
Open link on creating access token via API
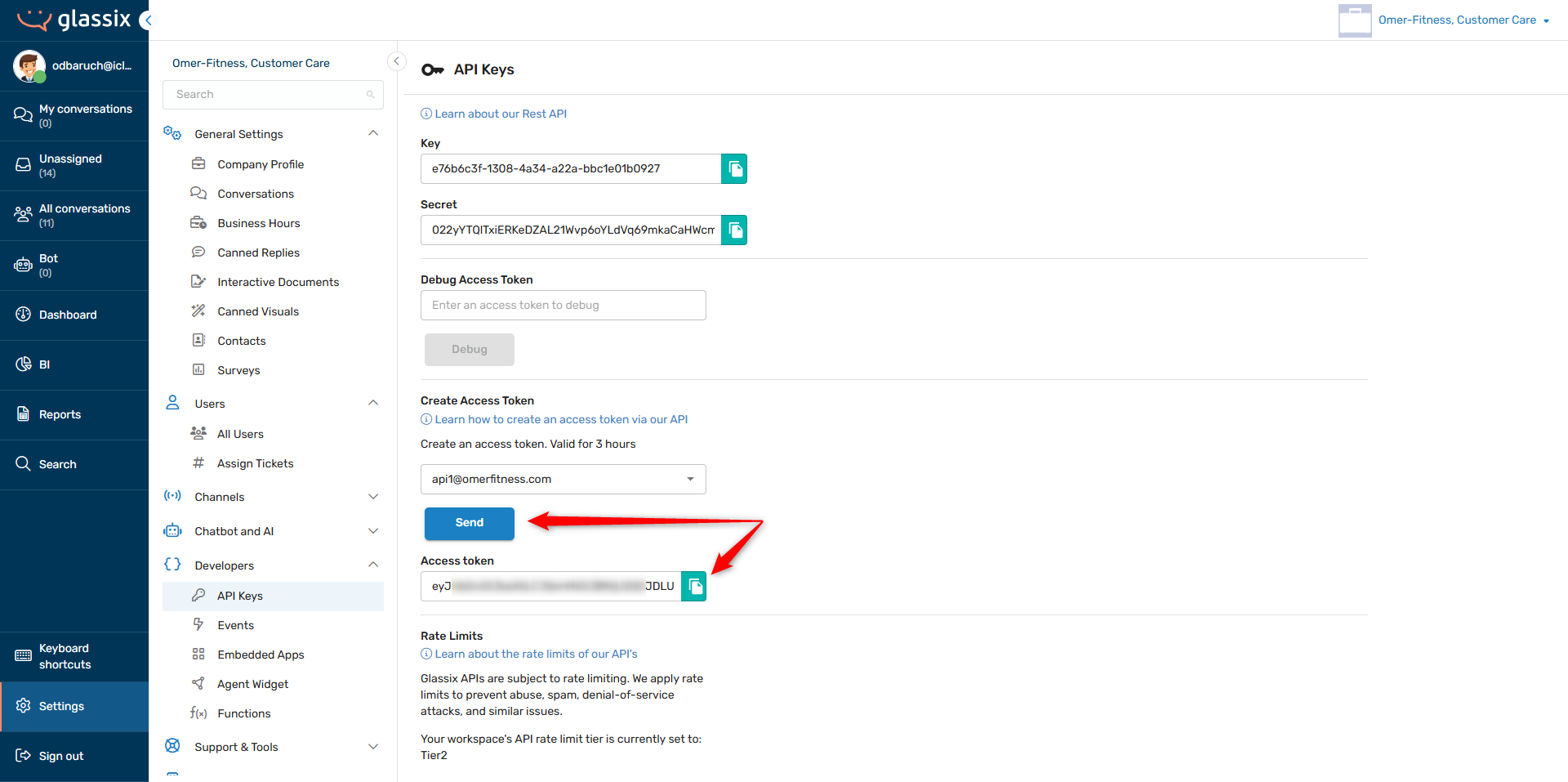pyautogui.click(x=555, y=419)
